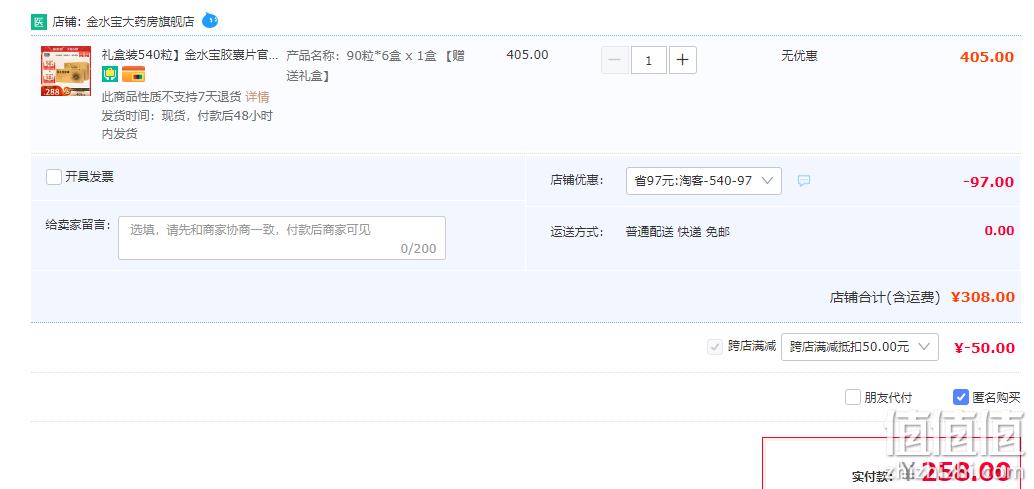Image resolution: width=1034 pixels, height=489 pixels.
Task: Open store 金水宝大药房旗舰店
Action: (x=140, y=21)
